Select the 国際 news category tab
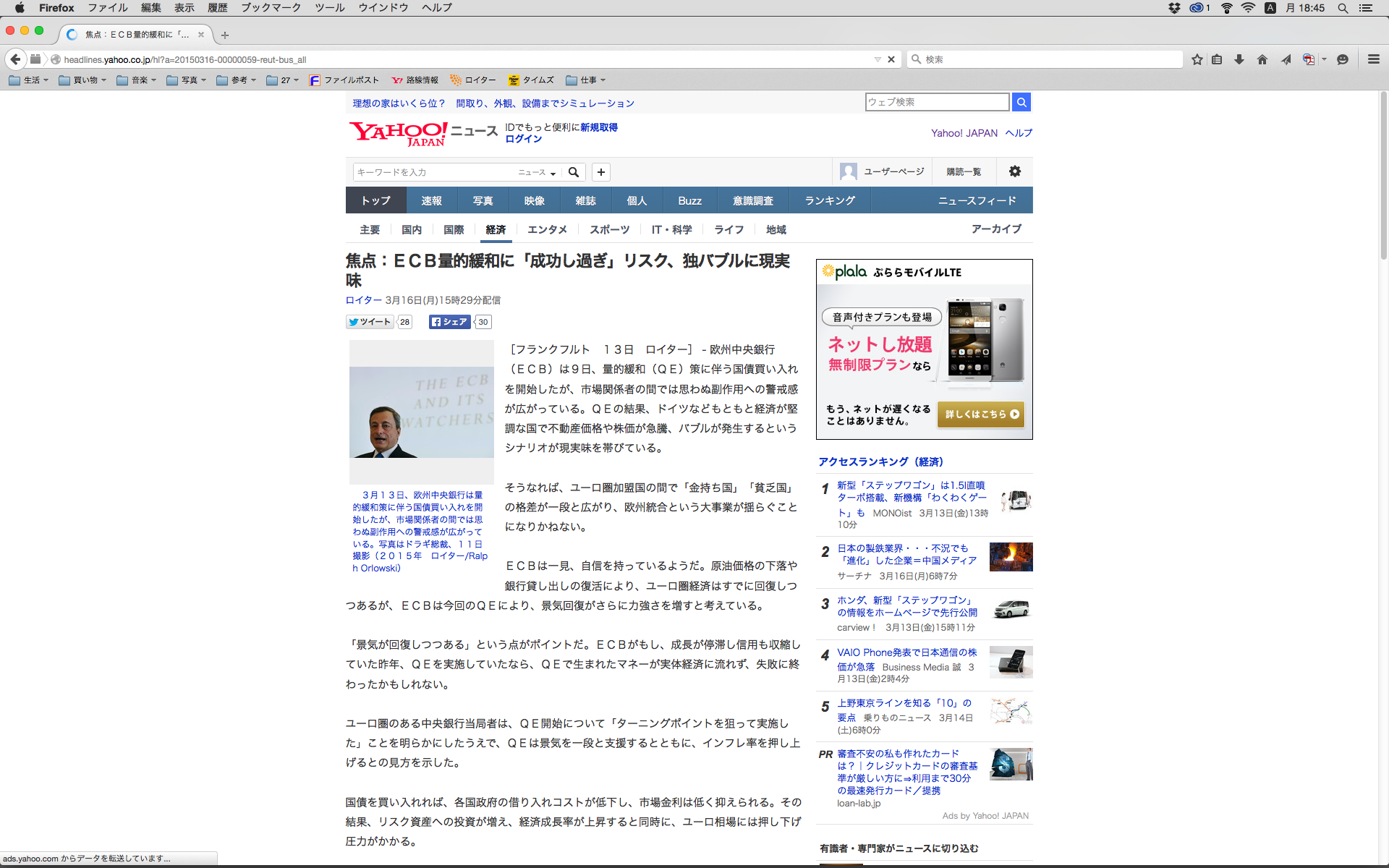Screen dimensions: 1389x868 click(454, 229)
